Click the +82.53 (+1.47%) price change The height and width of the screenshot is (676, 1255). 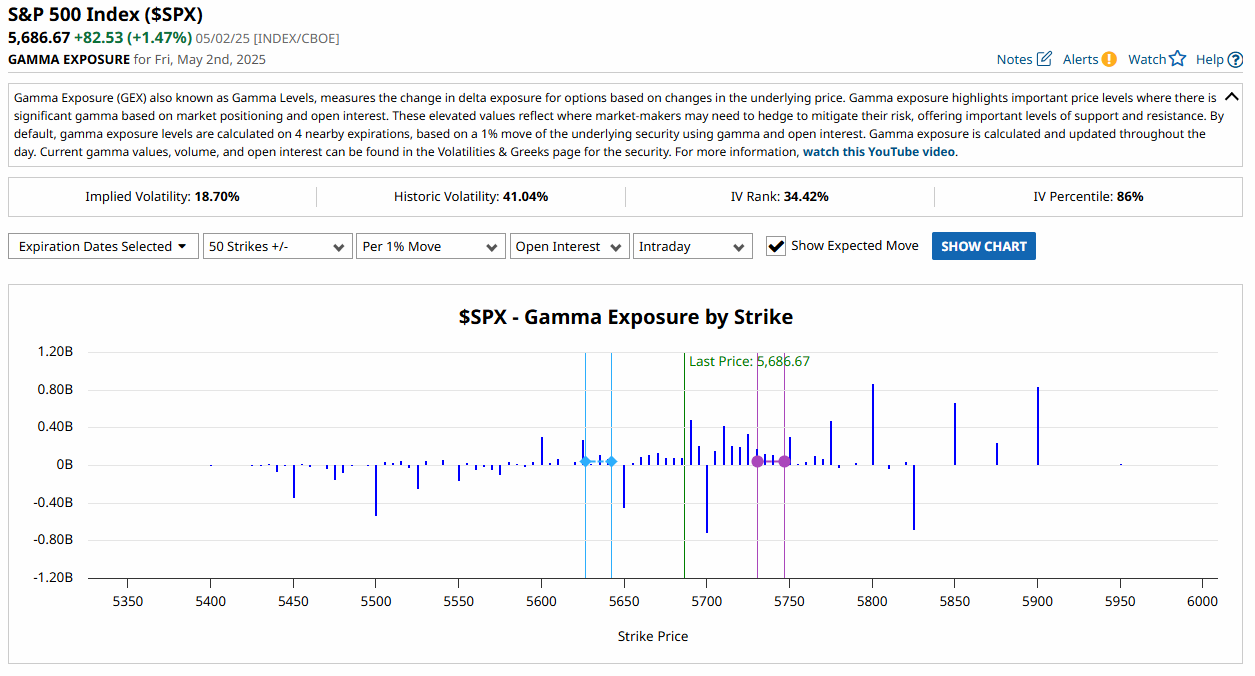point(133,38)
